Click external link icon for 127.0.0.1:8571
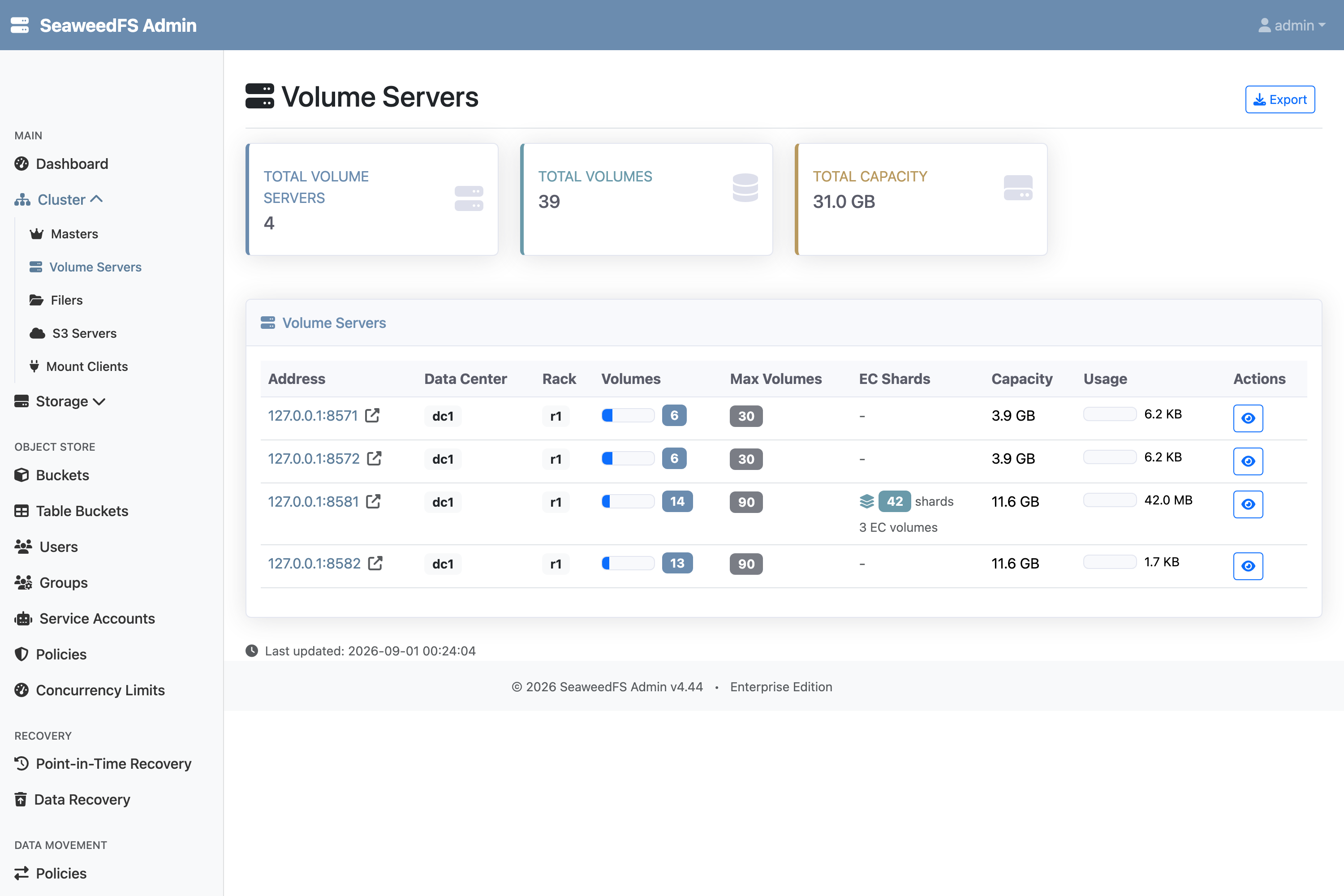 [x=373, y=415]
